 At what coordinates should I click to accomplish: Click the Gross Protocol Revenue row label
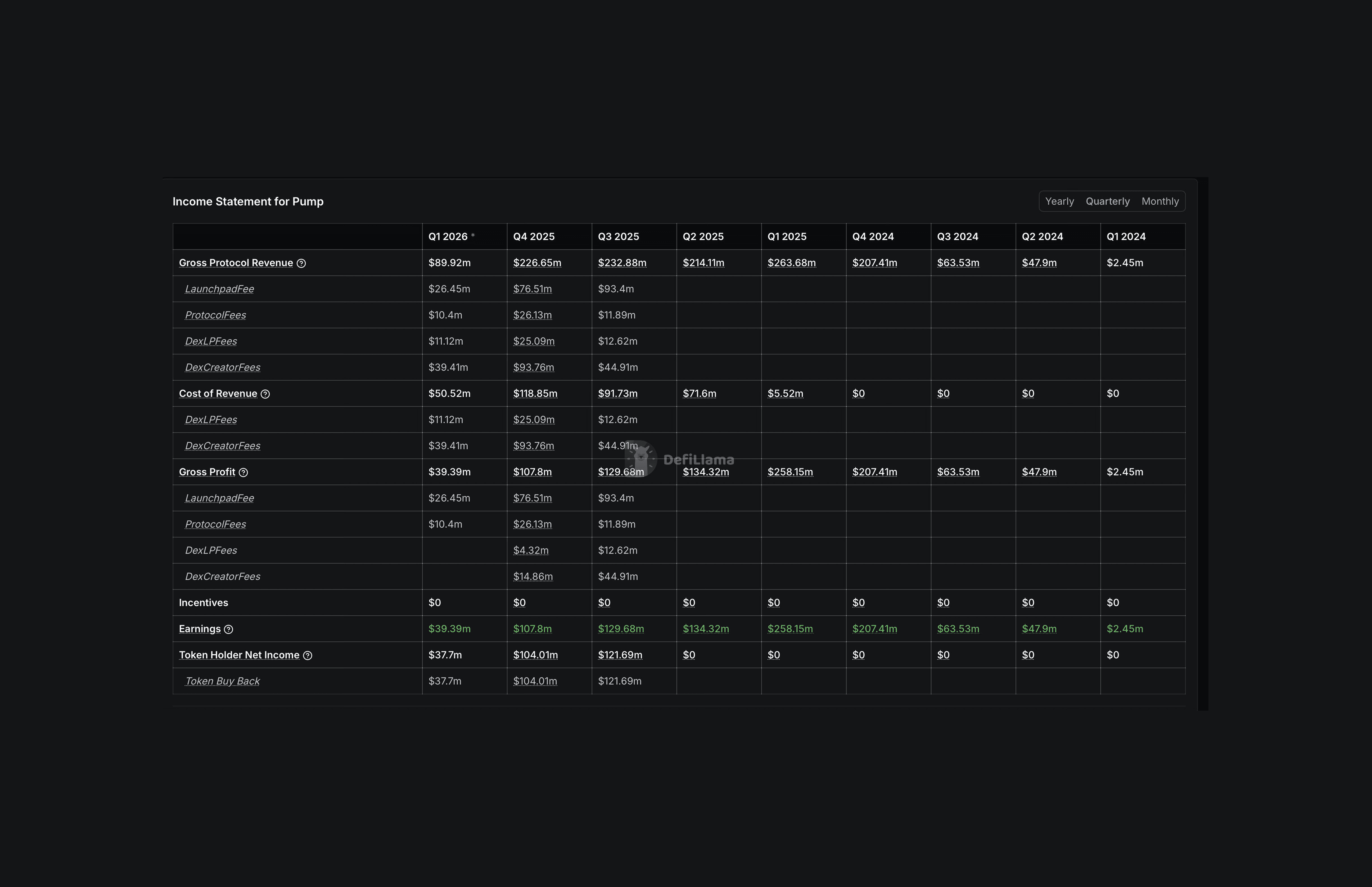pos(236,263)
